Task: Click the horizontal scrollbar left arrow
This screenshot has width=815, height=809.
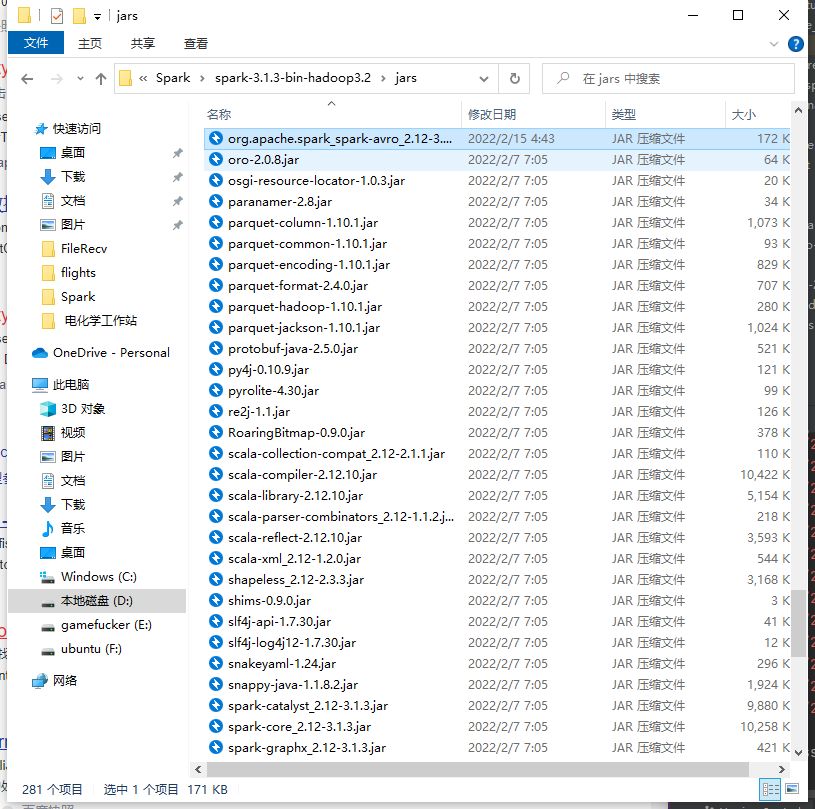Action: [198, 769]
